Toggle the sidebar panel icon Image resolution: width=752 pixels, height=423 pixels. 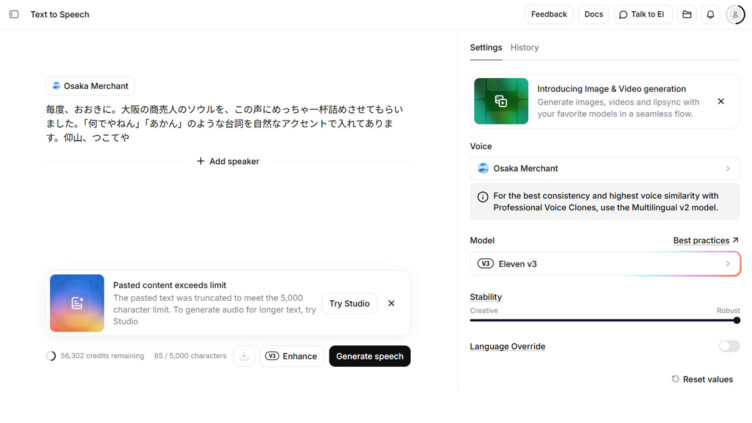13,15
